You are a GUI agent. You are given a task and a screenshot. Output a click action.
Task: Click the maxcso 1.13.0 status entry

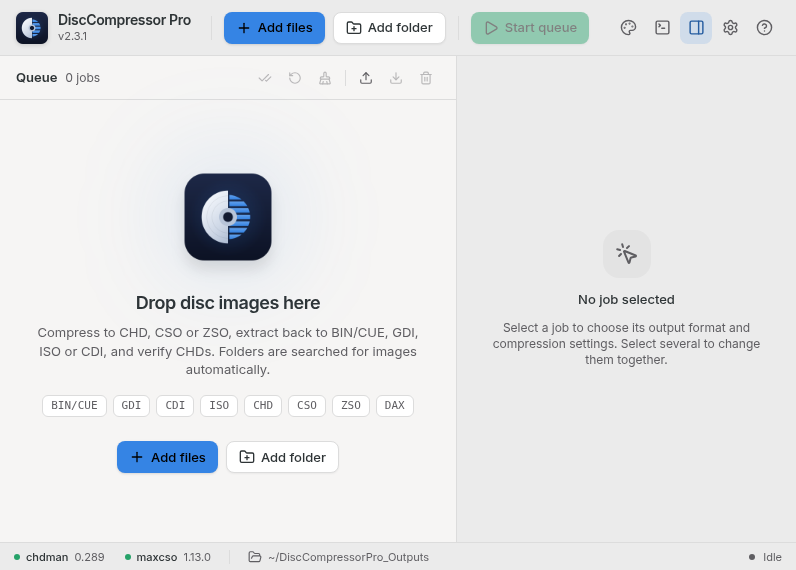tap(168, 557)
